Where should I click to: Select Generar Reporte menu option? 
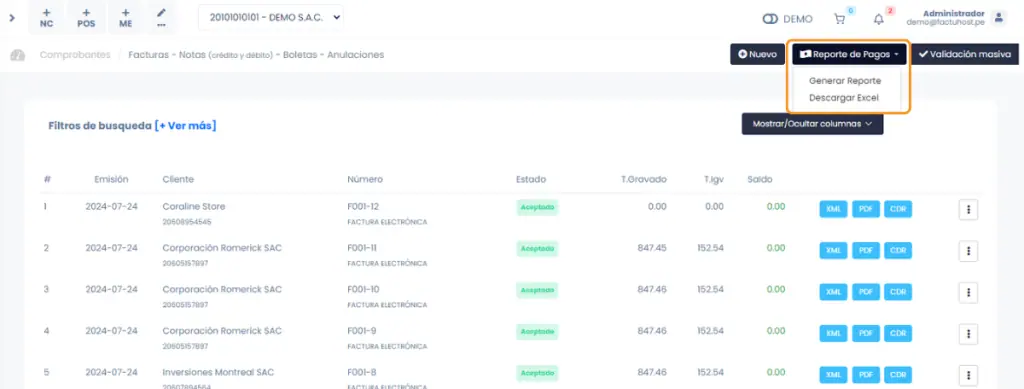(845, 81)
